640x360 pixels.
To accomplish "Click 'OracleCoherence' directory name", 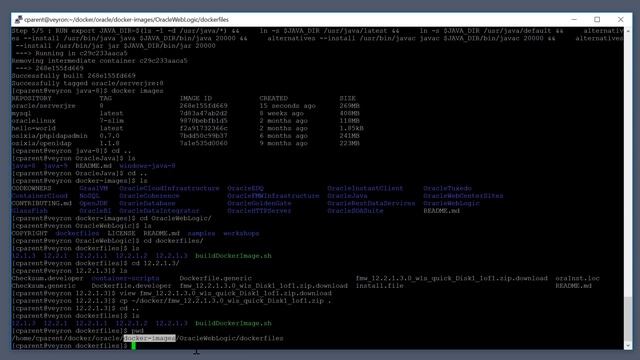I will click(x=149, y=196).
